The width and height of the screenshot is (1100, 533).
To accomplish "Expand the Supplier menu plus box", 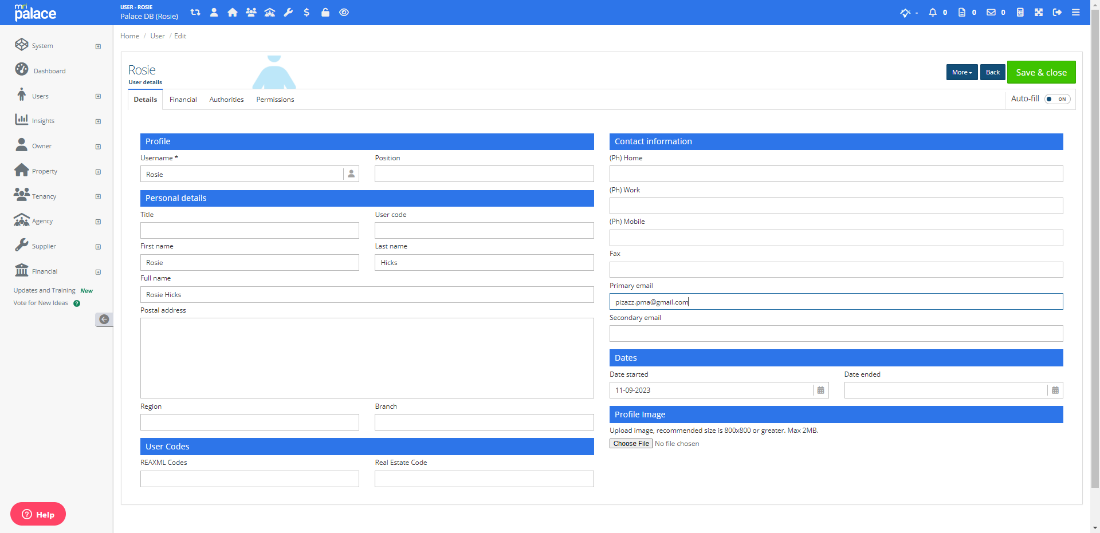I will coord(98,247).
